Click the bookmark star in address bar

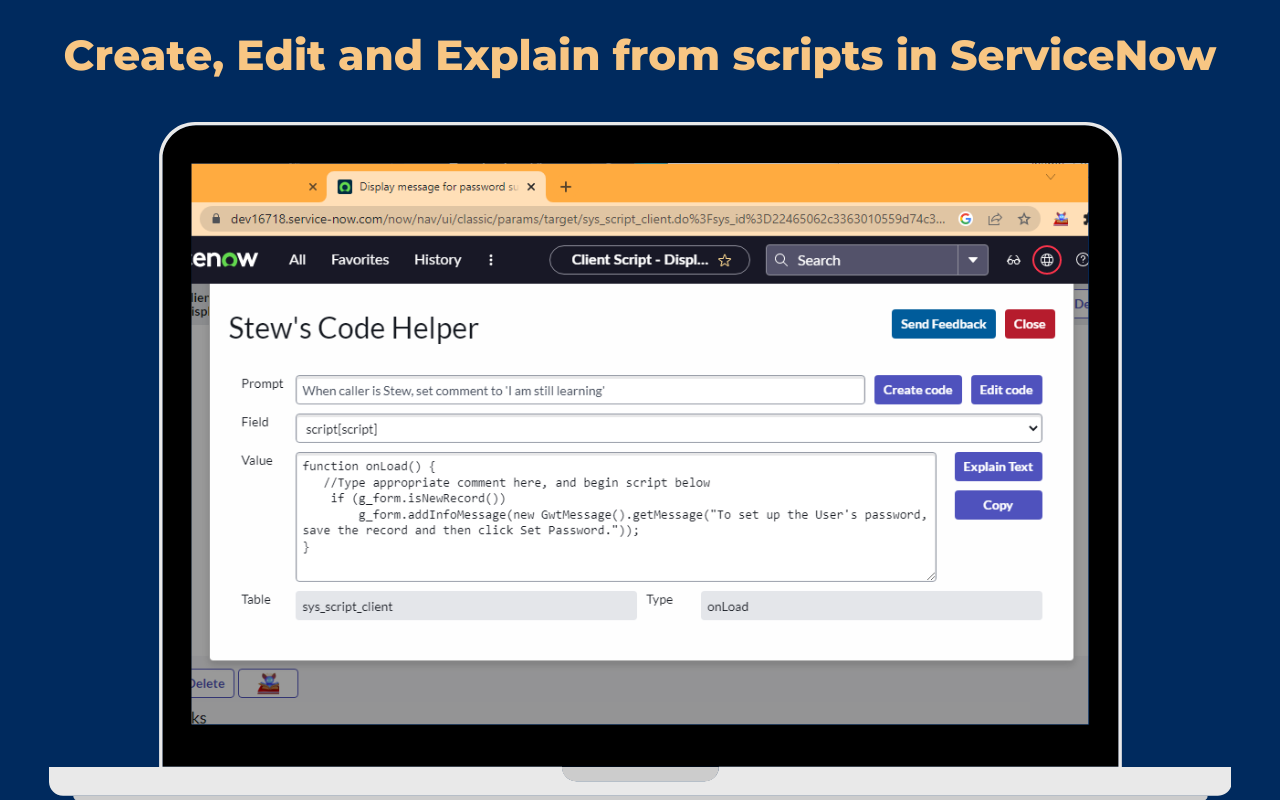click(x=1024, y=219)
